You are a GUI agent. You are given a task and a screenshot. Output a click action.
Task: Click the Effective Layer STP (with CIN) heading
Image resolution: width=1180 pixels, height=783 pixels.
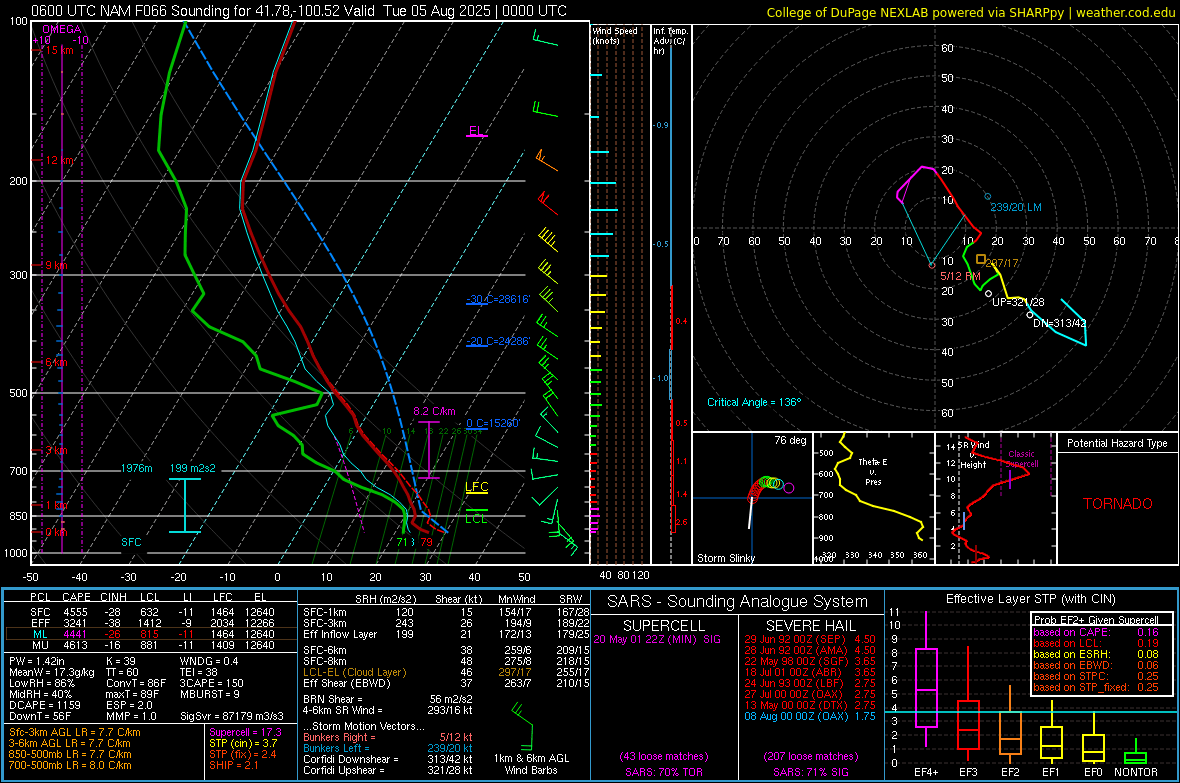(x=1031, y=599)
